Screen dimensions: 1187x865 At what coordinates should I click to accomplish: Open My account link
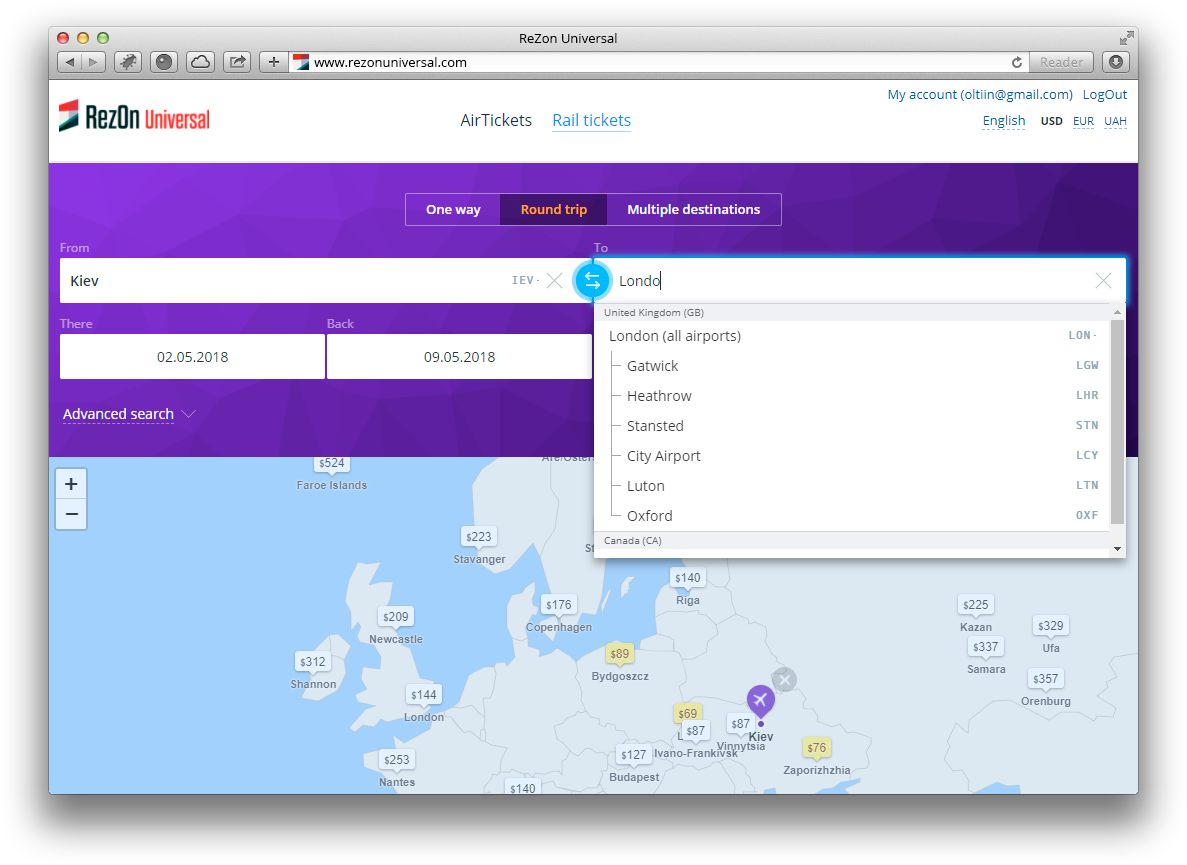(x=980, y=95)
